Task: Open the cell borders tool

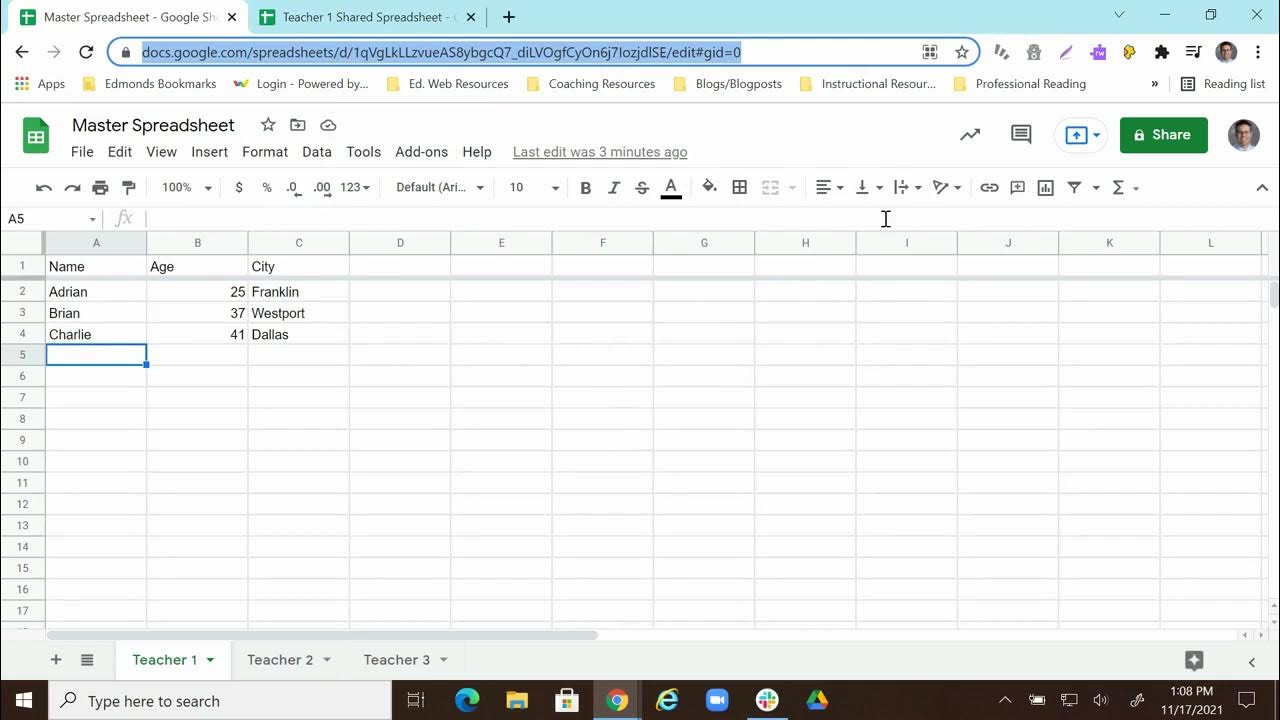Action: coord(740,187)
